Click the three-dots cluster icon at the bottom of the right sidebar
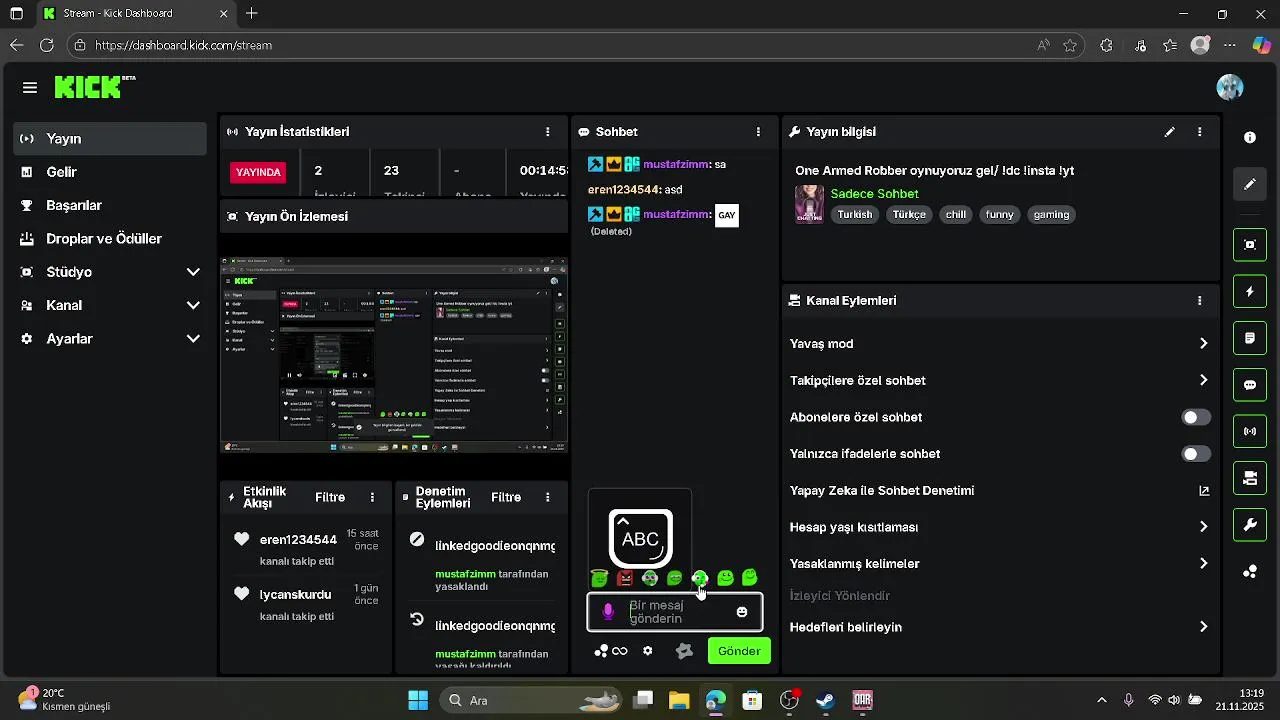1280x720 pixels. 1250,572
